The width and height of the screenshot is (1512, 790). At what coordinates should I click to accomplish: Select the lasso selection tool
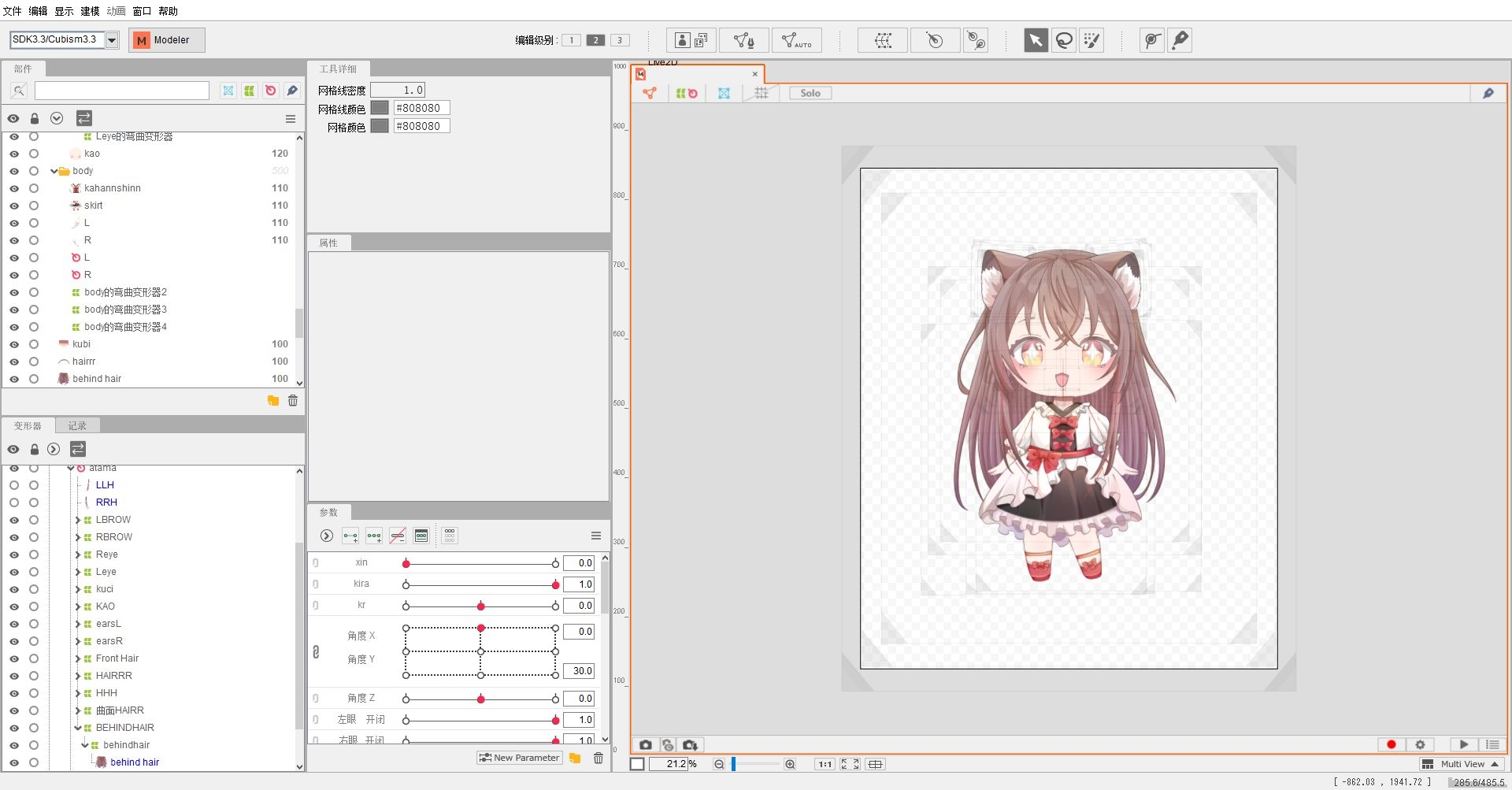[x=1063, y=40]
